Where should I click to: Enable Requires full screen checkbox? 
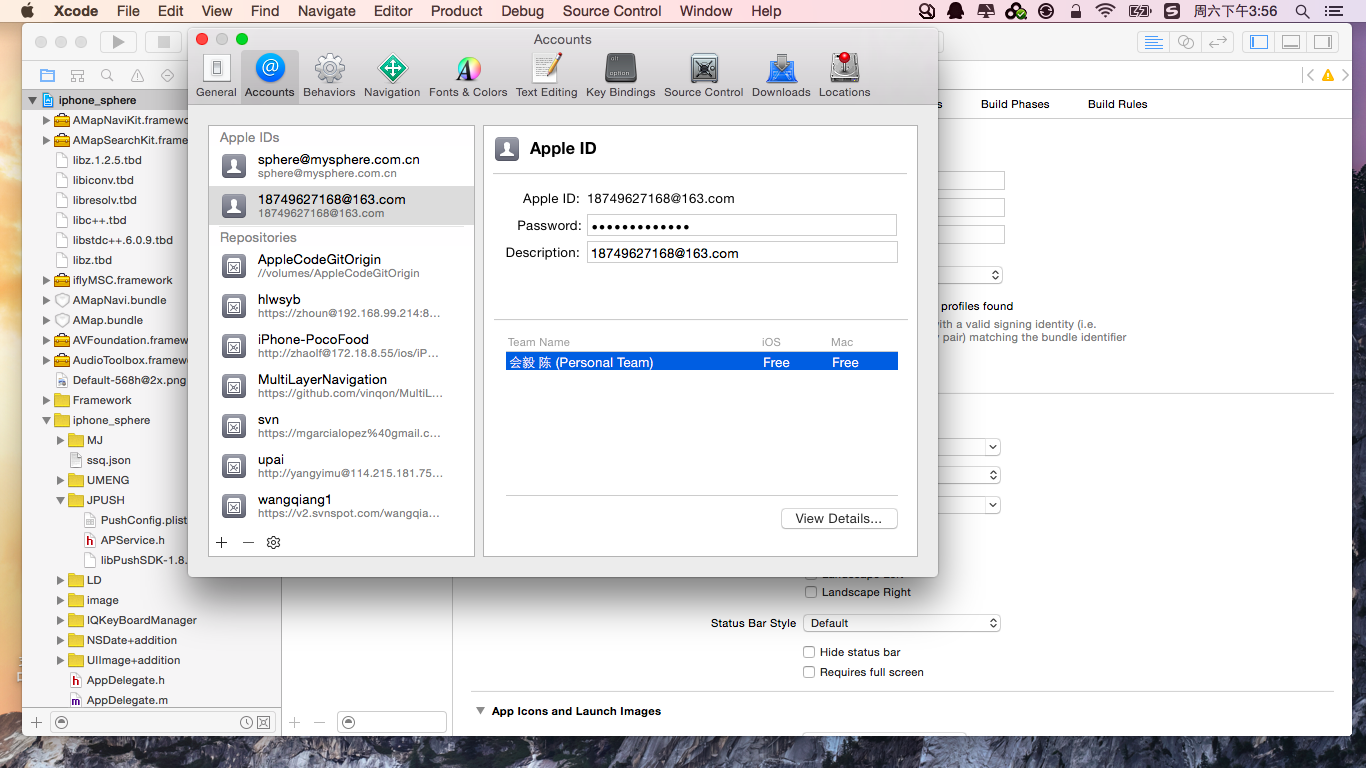coord(810,672)
